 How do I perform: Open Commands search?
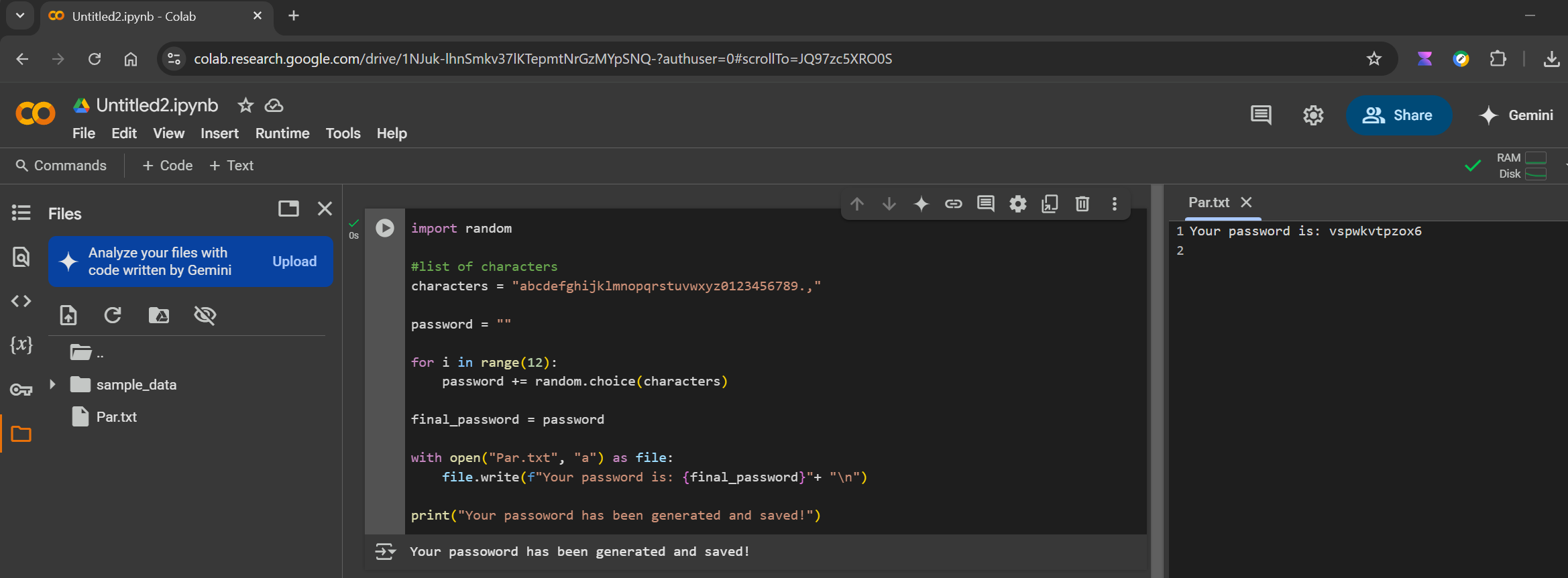61,166
